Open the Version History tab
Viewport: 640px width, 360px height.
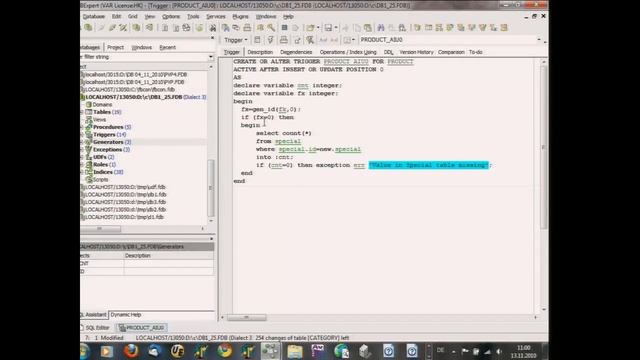tap(416, 52)
